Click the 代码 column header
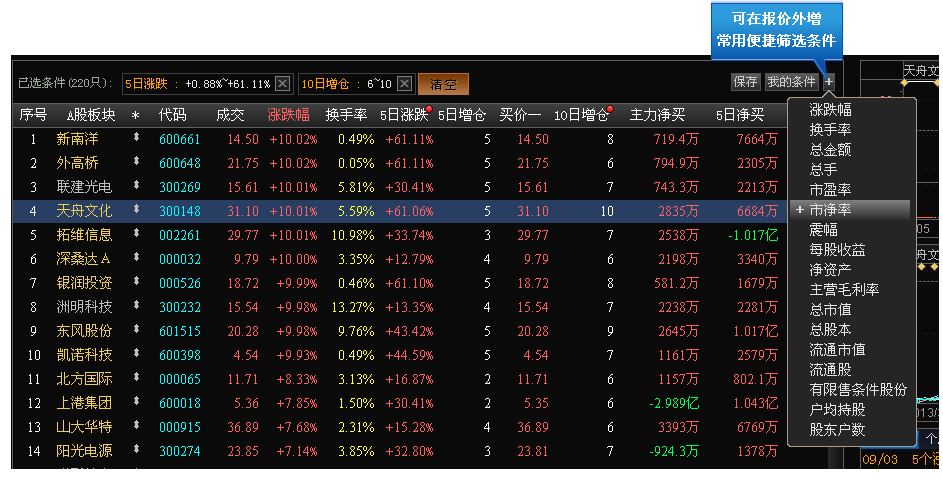This screenshot has width=943, height=479. pos(173,114)
